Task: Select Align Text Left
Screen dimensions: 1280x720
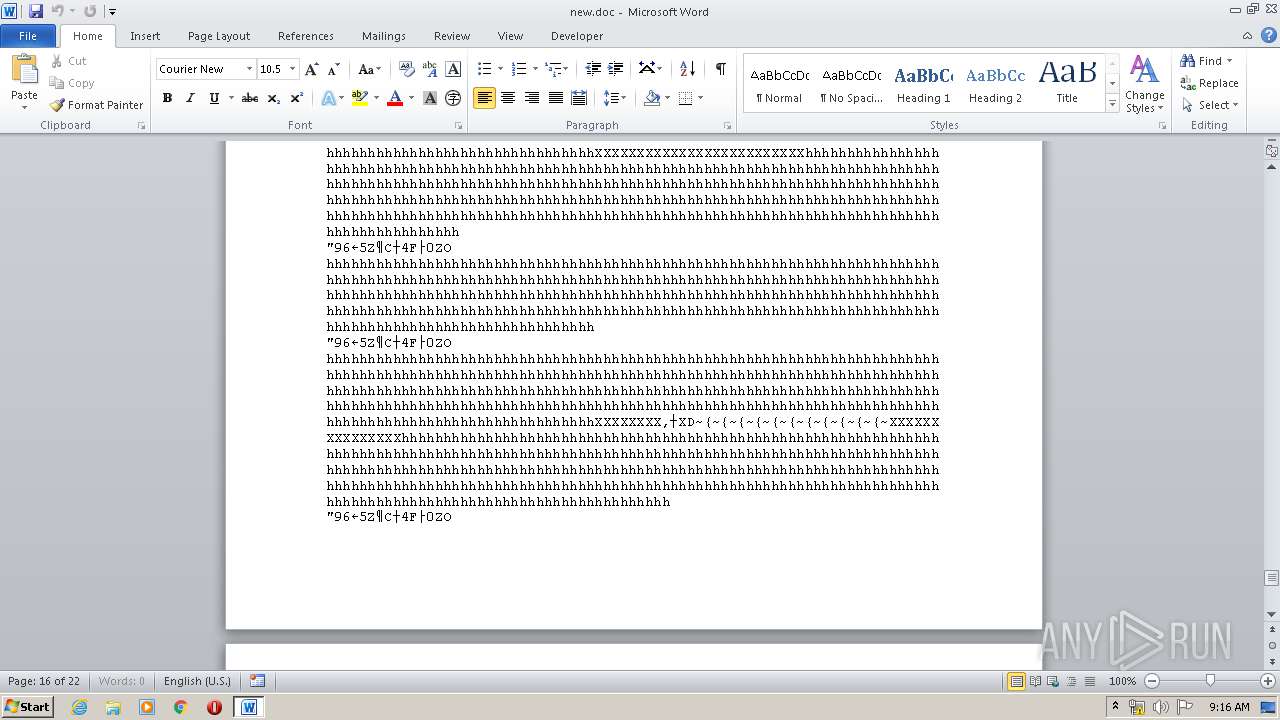Action: pyautogui.click(x=484, y=98)
